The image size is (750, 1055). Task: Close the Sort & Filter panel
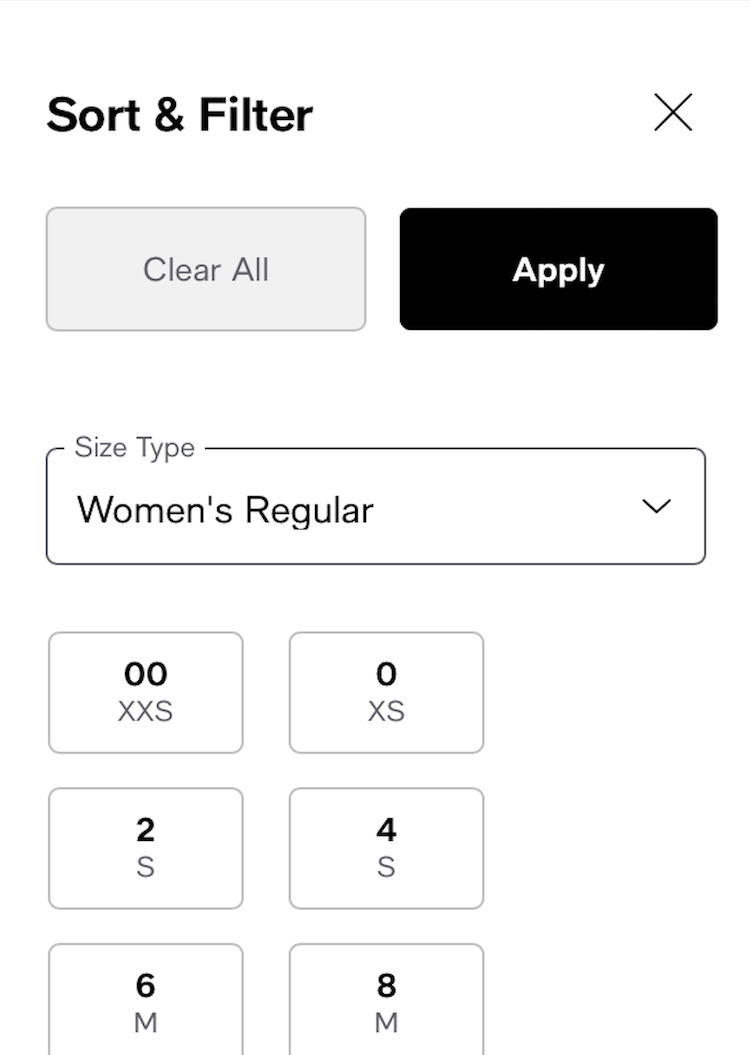[x=673, y=113]
